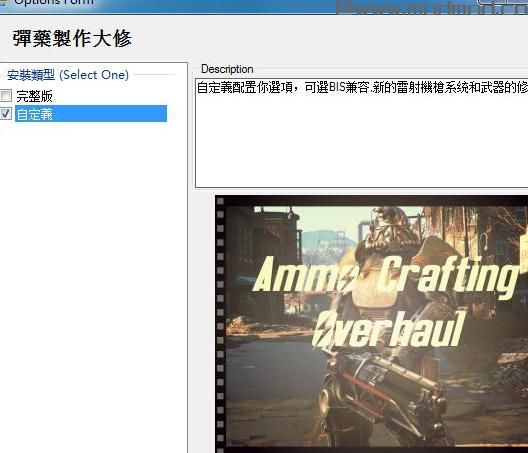Select the 完整版 option label
528x453 pixels.
(34, 96)
